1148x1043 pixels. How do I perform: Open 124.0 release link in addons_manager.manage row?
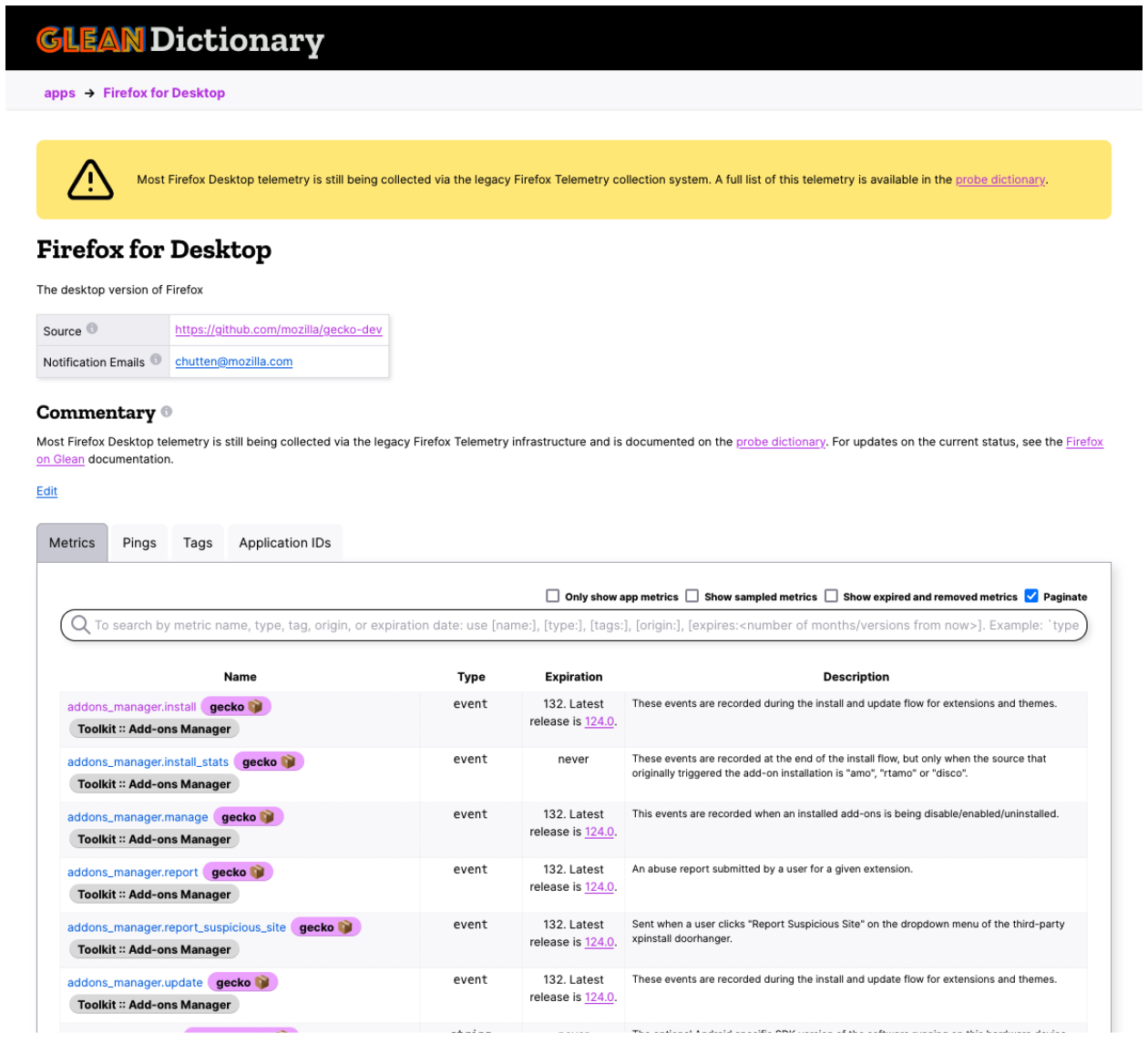[600, 832]
